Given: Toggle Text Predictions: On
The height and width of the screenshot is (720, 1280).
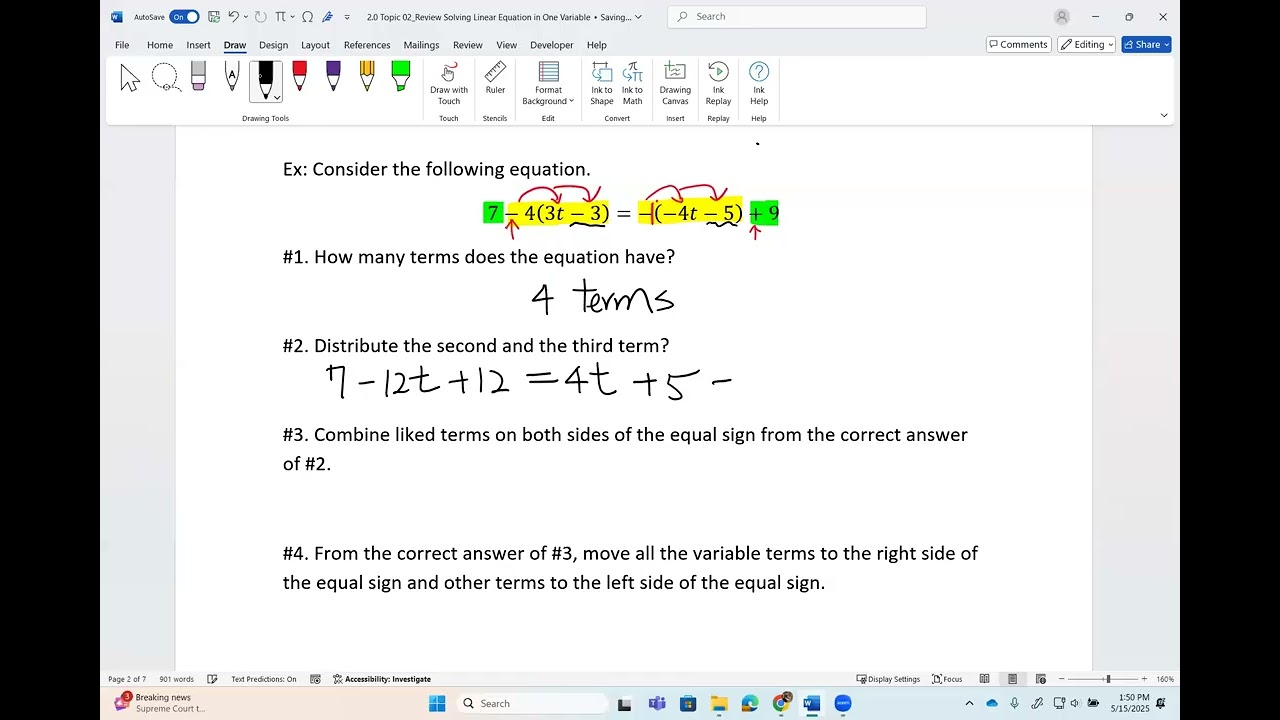Looking at the screenshot, I should pos(264,679).
